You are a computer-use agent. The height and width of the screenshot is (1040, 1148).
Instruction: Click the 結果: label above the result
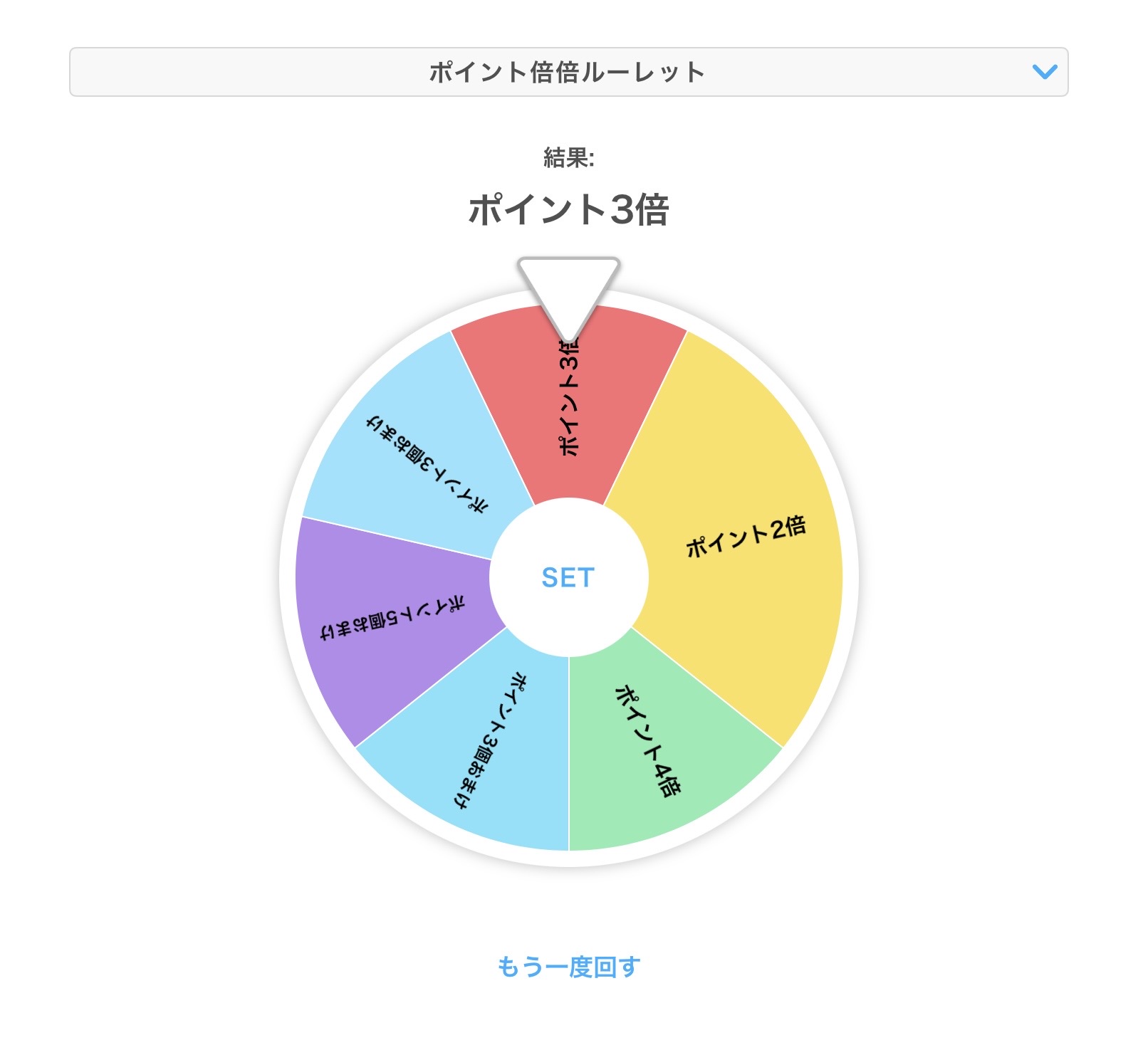tap(568, 157)
